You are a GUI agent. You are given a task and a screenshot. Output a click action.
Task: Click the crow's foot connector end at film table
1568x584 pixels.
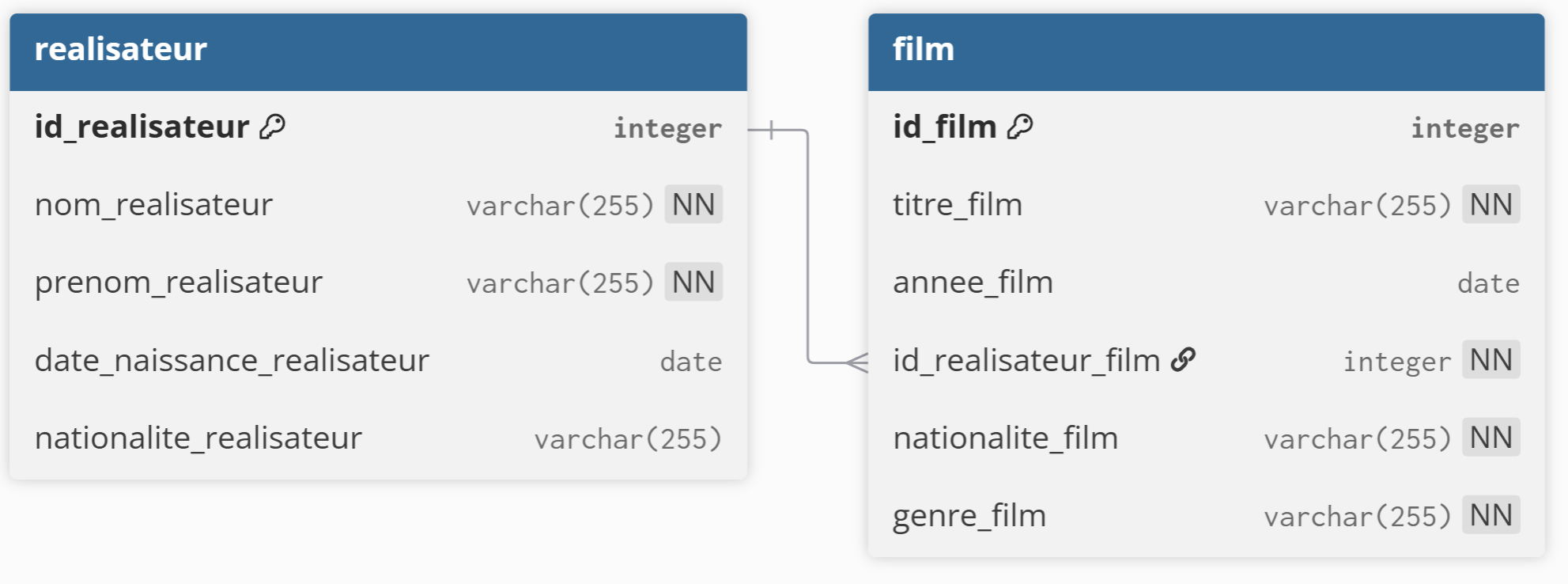(857, 362)
